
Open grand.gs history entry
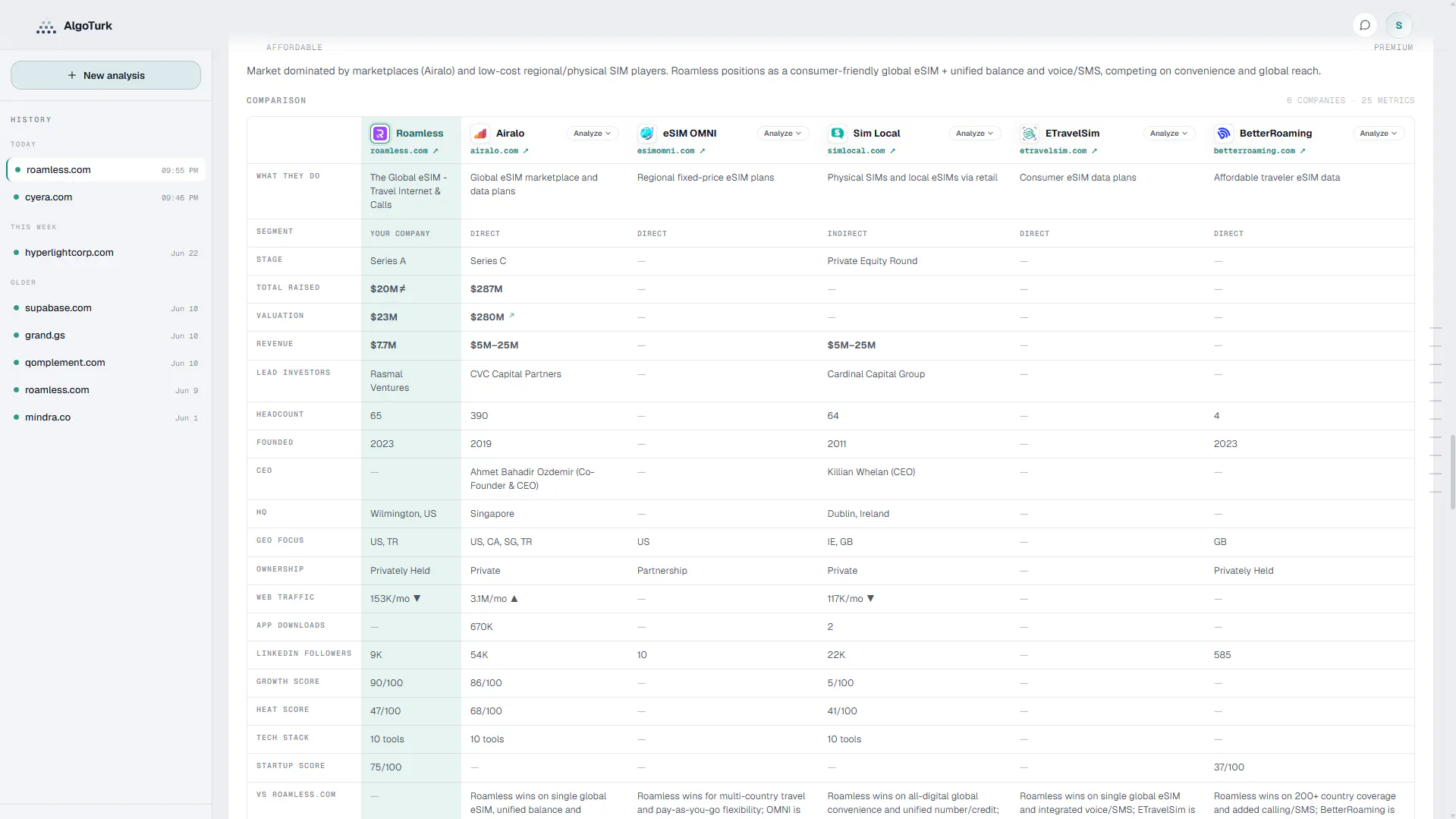coord(106,335)
